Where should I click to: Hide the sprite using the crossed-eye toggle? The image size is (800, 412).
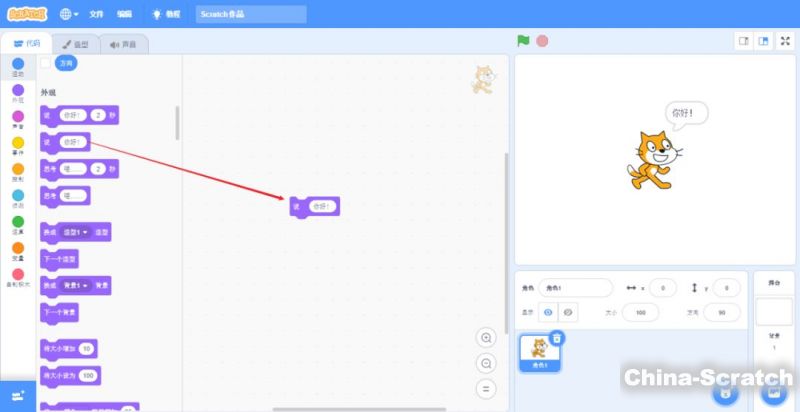click(567, 312)
